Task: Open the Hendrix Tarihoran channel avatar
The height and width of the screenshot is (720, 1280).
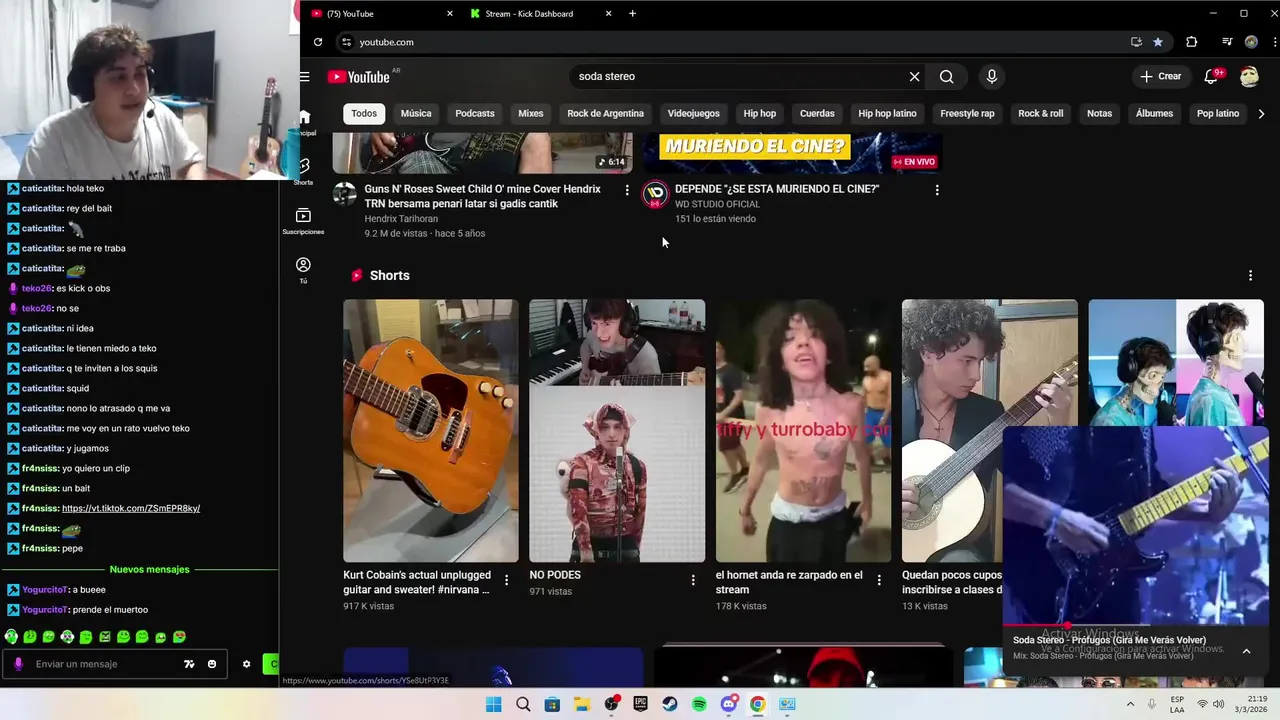Action: (x=345, y=194)
